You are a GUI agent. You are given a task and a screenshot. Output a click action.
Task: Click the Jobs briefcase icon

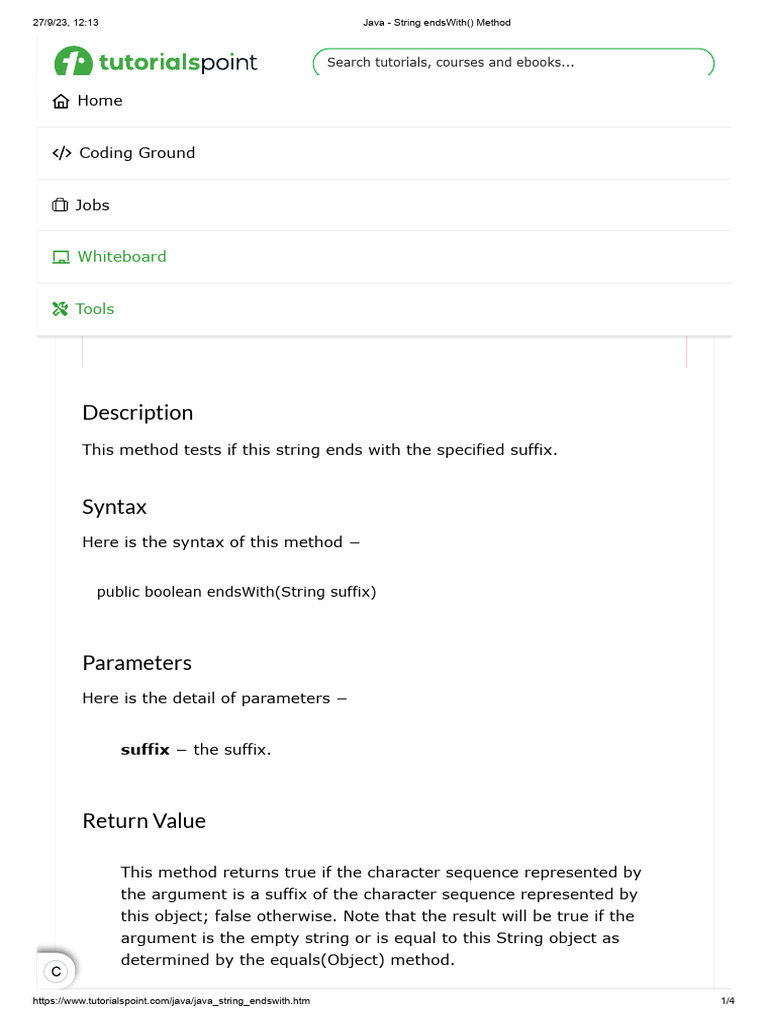(60, 205)
